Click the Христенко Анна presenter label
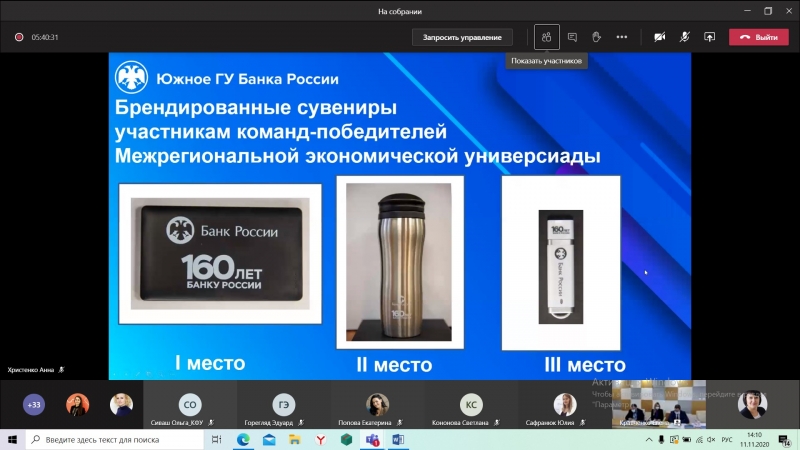This screenshot has width=800, height=450. point(31,370)
